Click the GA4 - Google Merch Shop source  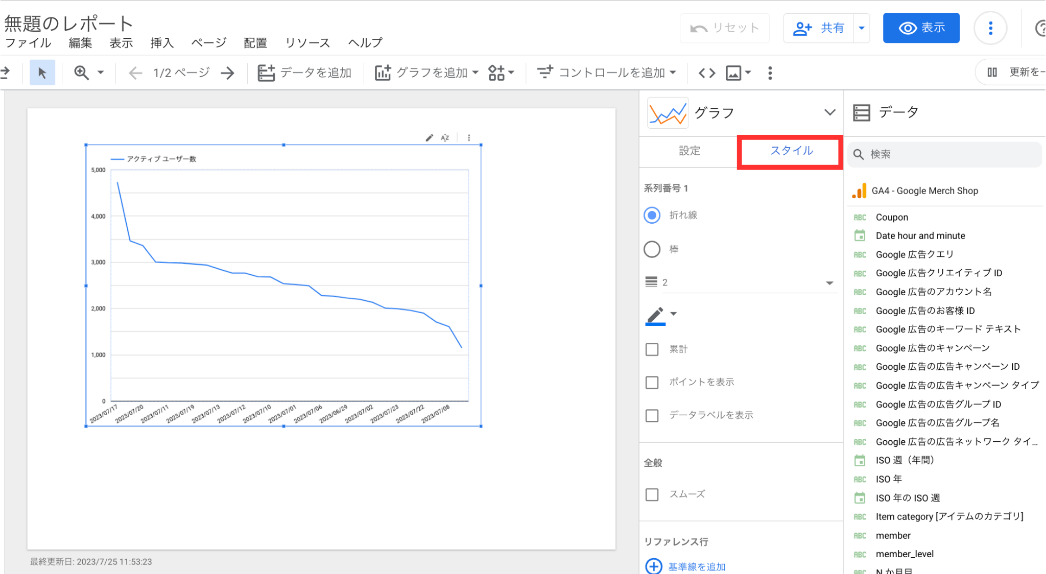point(925,191)
